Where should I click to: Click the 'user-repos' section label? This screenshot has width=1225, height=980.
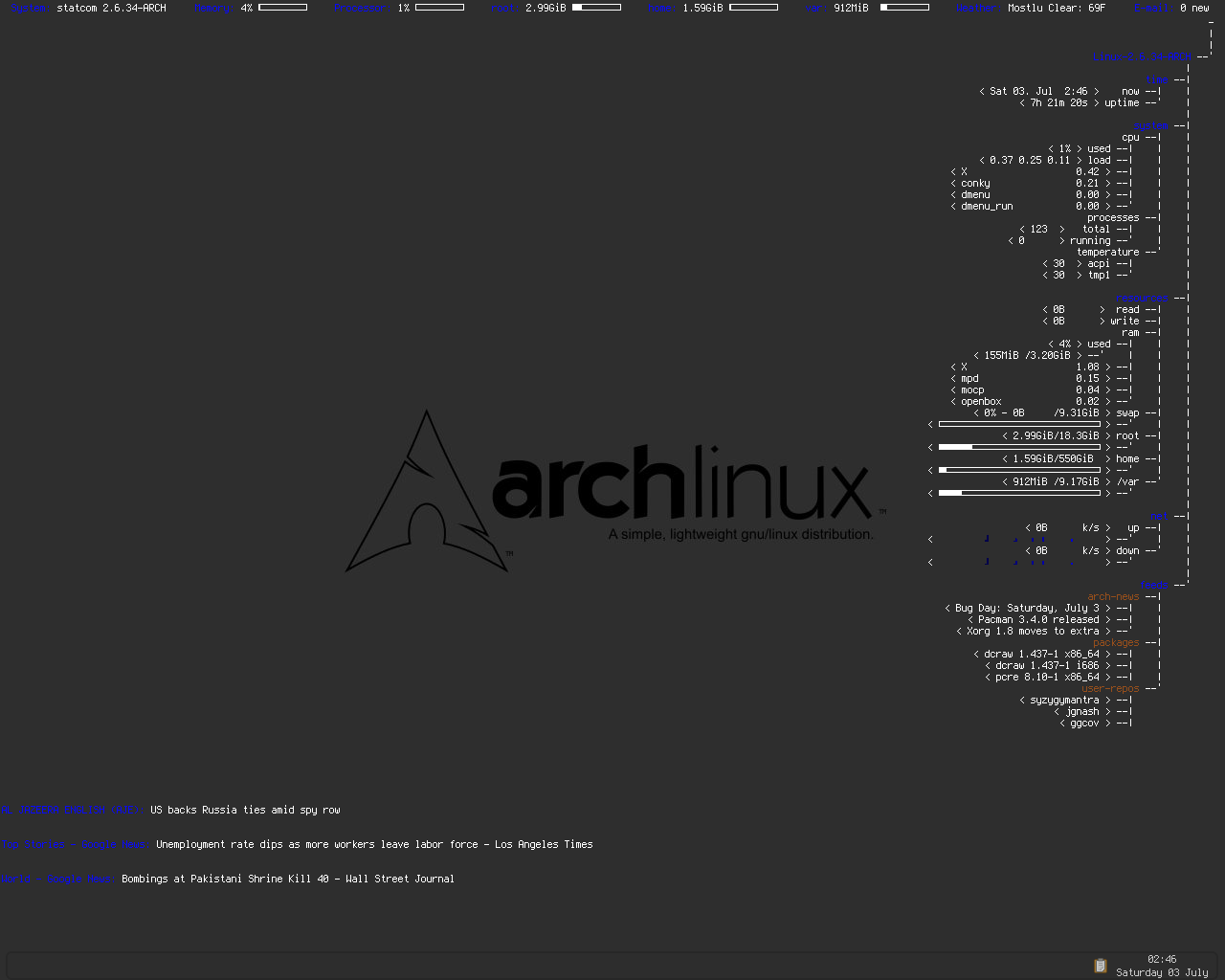point(1111,689)
